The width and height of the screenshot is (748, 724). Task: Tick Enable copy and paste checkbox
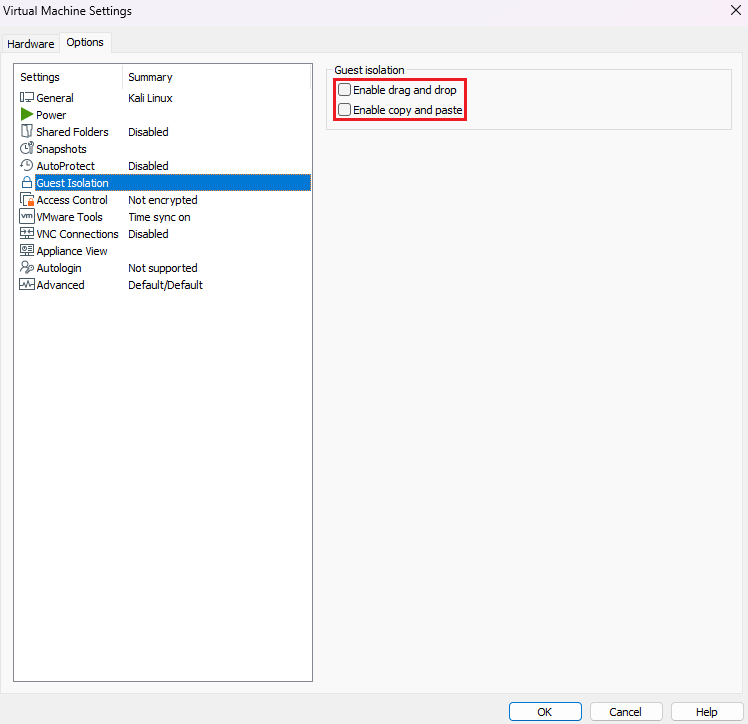point(345,109)
